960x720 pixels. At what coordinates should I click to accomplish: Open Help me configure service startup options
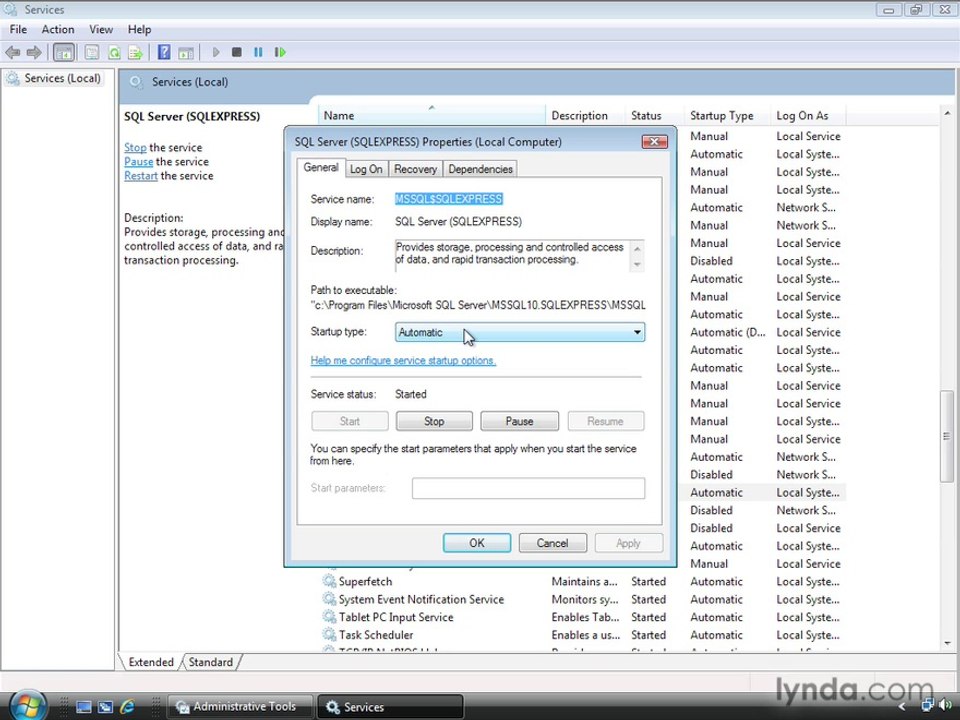403,361
